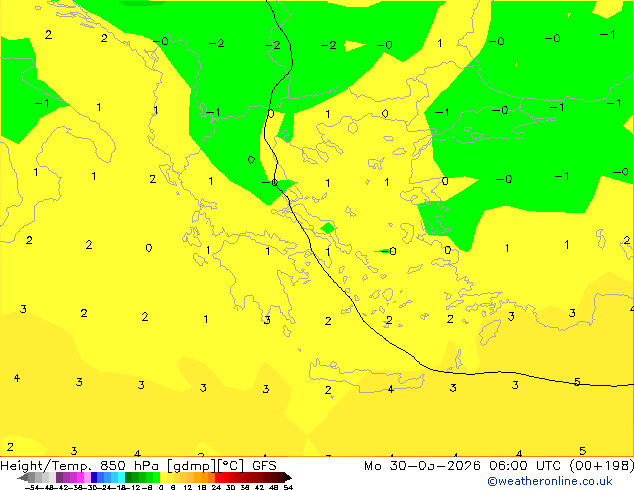
Task: Click the '54' label at legend's right end
Action: [x=288, y=487]
